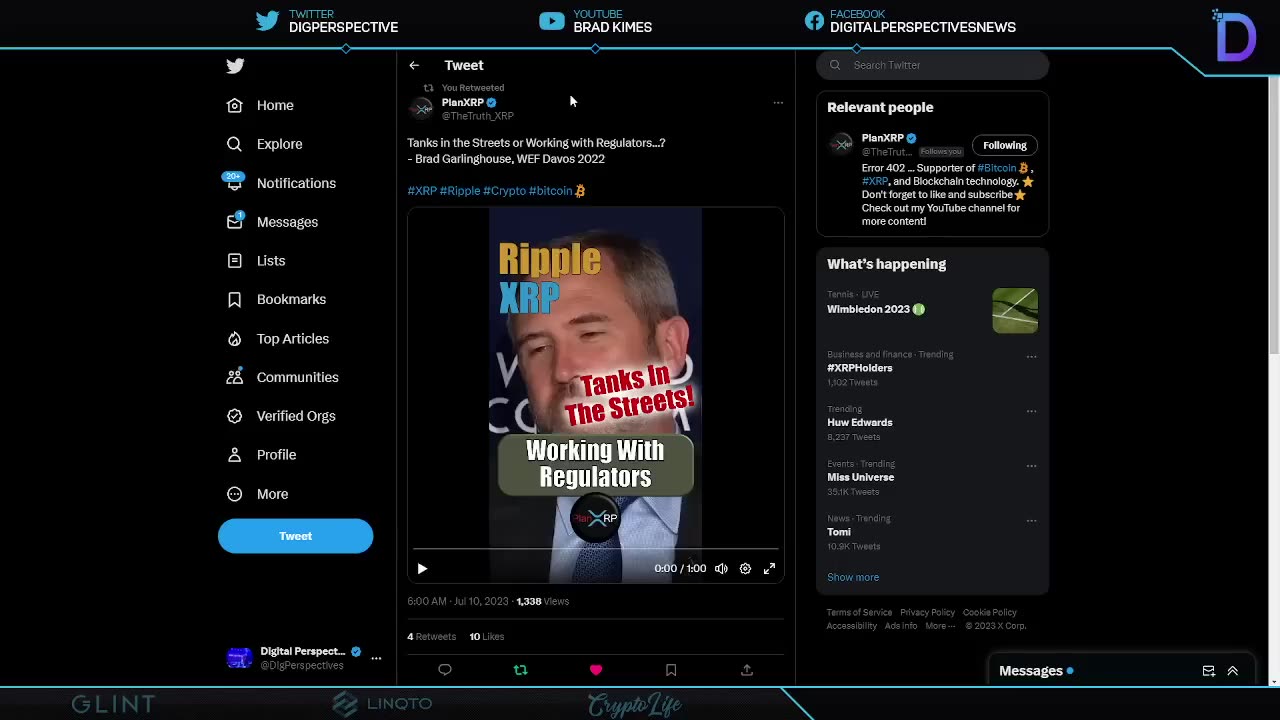
Task: Open the Terms of Service link
Action: pyautogui.click(x=859, y=612)
